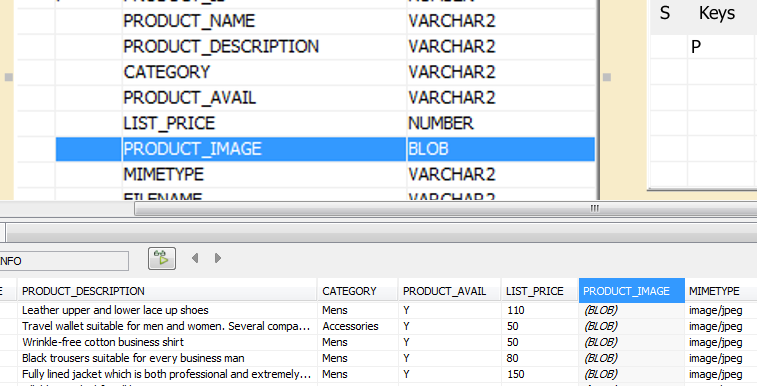Viewport: 757px width, 386px height.
Task: Open the (BLOB) cell for Travel wallet row
Action: [631, 326]
